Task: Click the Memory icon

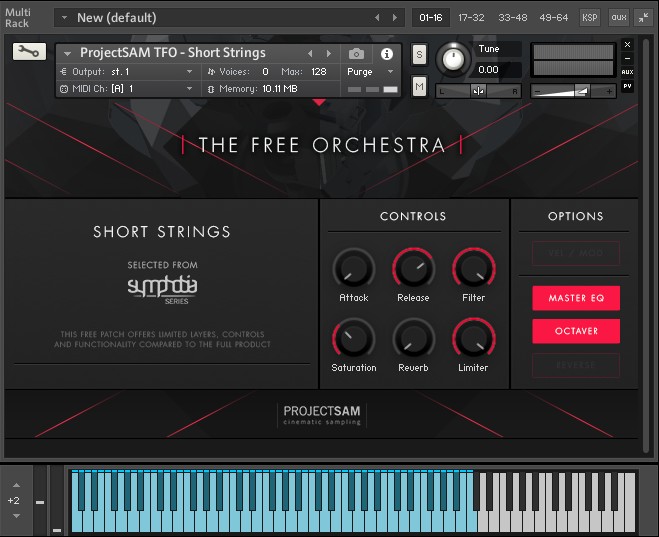Action: tap(211, 89)
